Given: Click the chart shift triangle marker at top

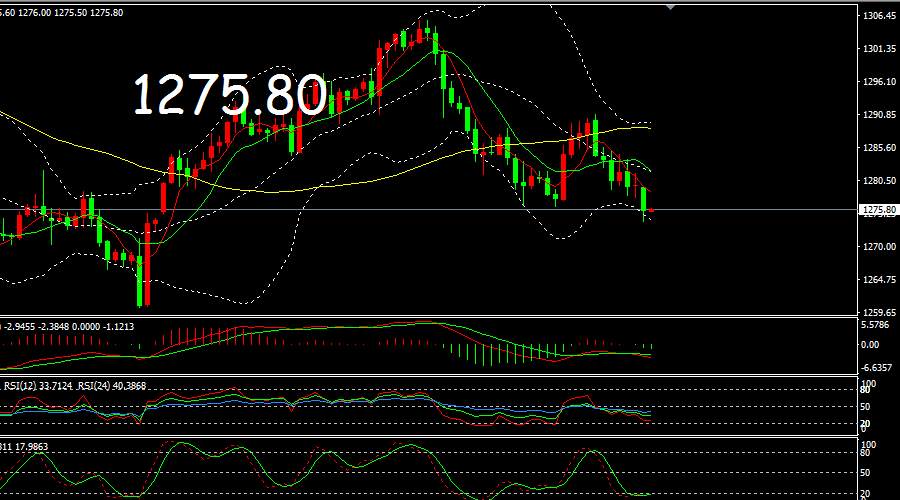Looking at the screenshot, I should coord(669,7).
